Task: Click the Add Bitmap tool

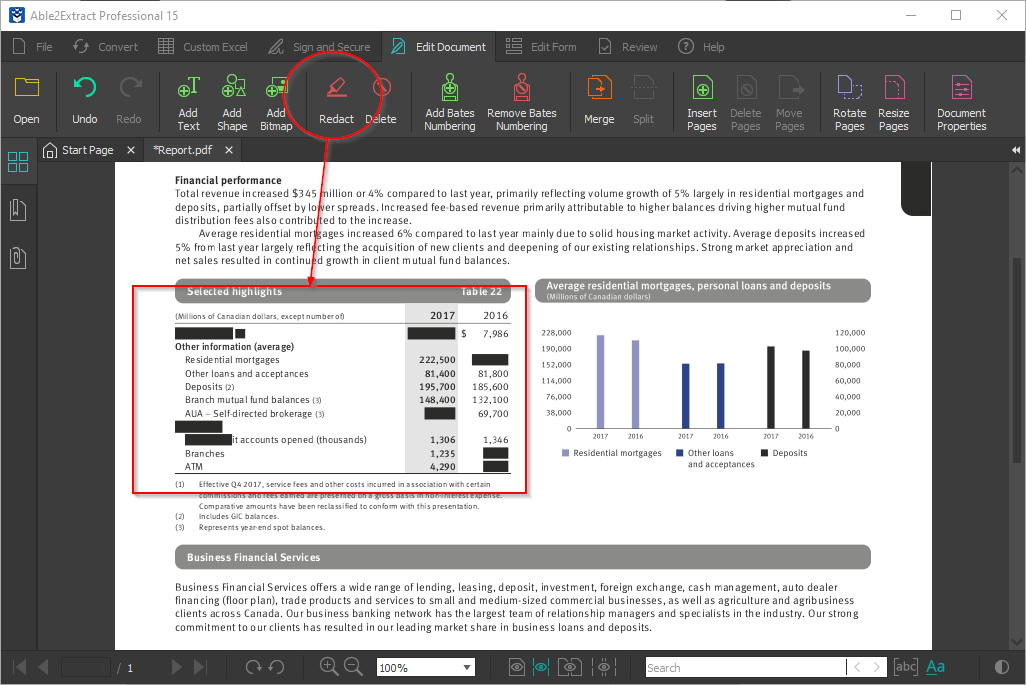Action: [x=277, y=100]
